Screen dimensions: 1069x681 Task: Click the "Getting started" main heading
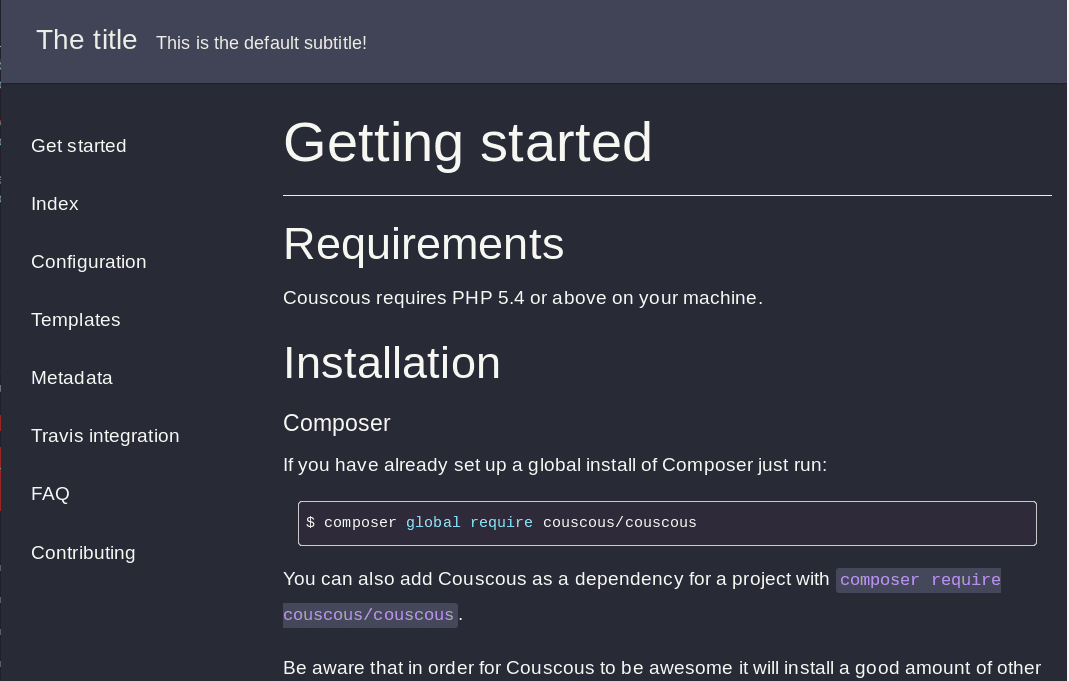pyautogui.click(x=467, y=142)
